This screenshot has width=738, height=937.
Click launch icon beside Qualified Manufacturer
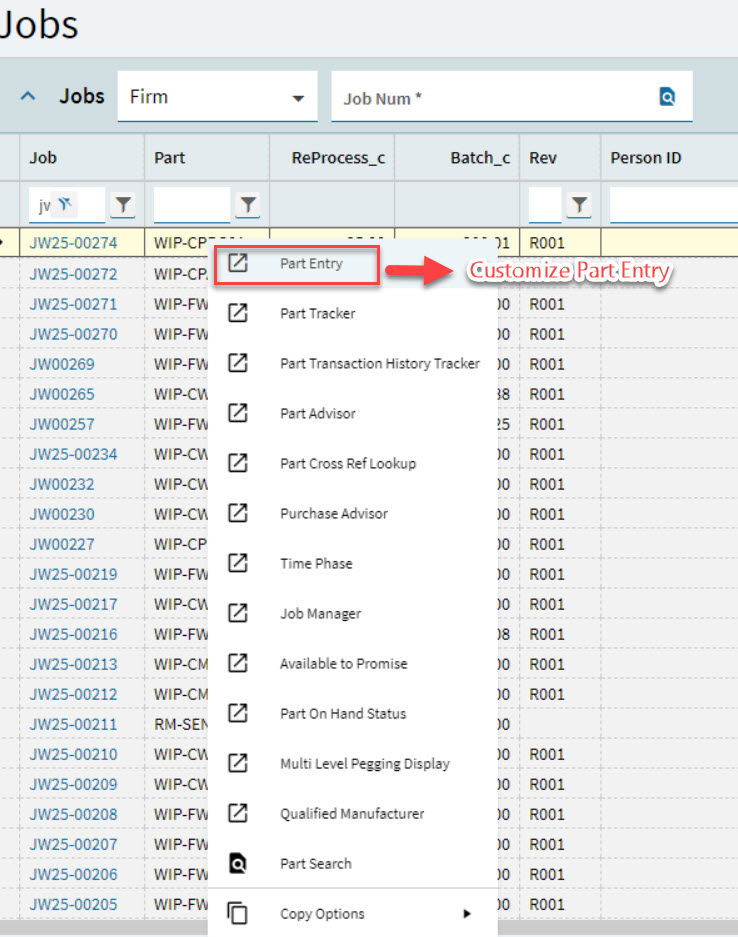238,813
